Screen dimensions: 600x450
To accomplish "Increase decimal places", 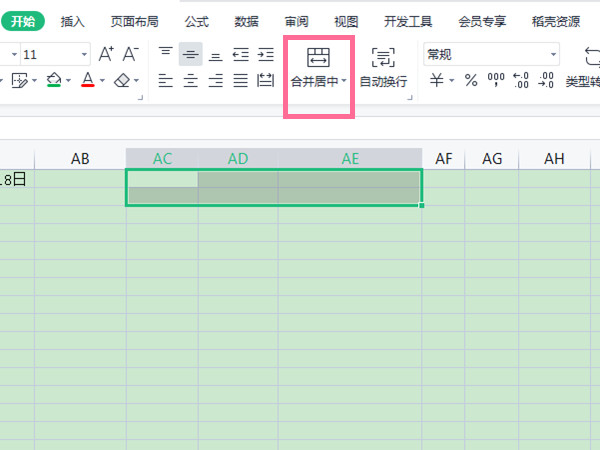I will pyautogui.click(x=521, y=80).
